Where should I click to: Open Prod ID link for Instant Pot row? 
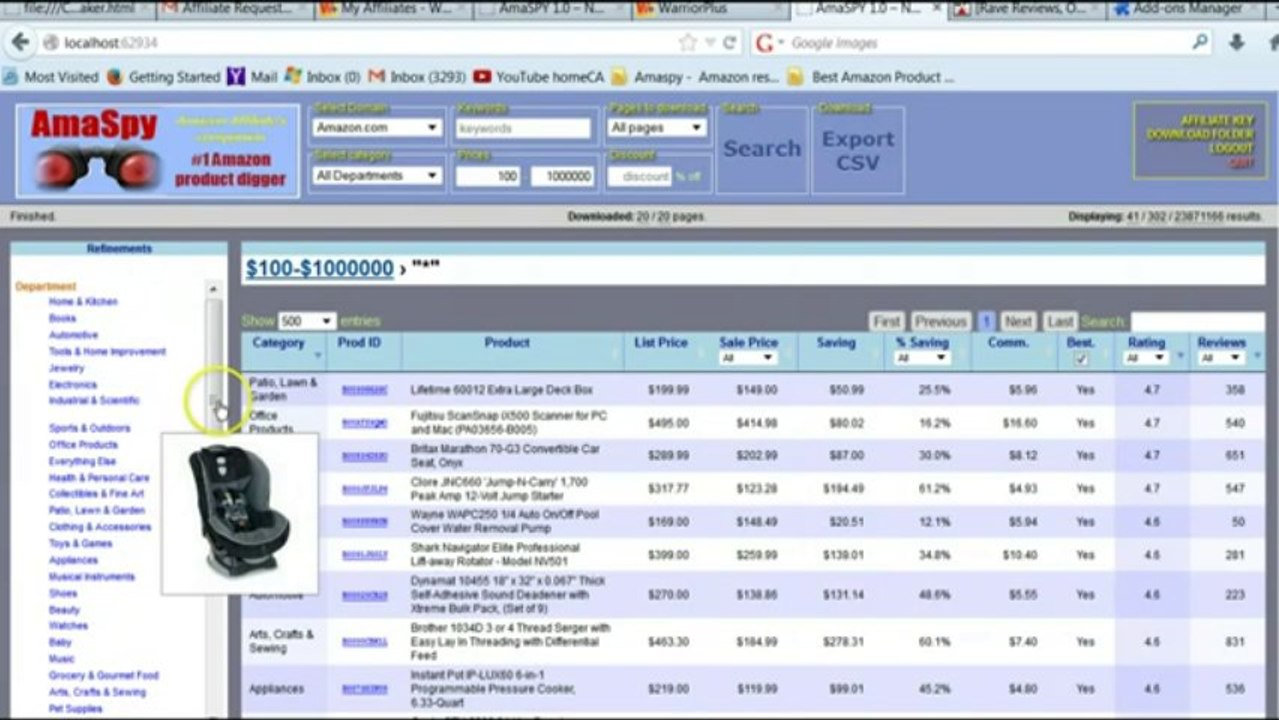coord(364,689)
